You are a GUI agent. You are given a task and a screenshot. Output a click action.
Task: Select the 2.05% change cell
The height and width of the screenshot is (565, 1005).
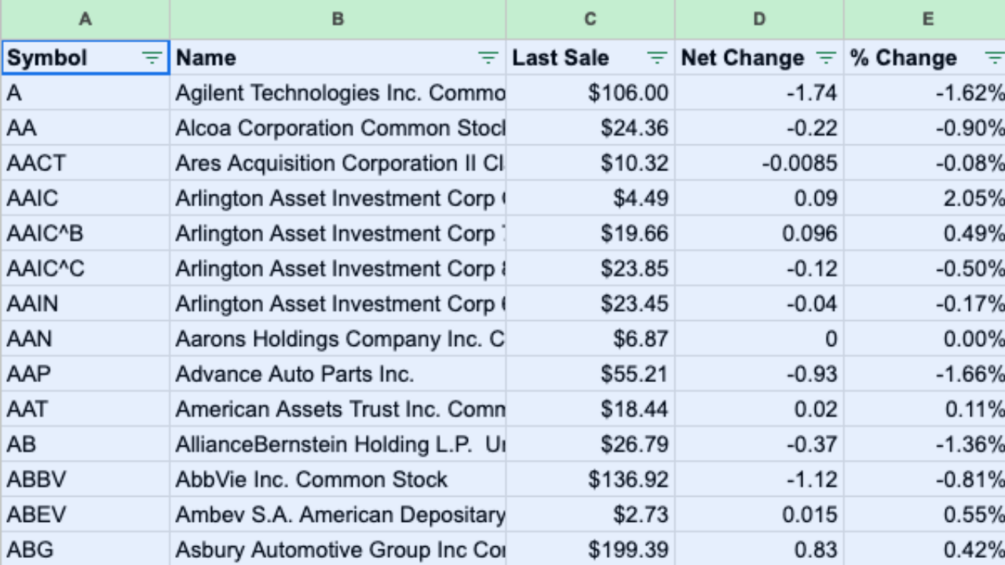point(925,199)
